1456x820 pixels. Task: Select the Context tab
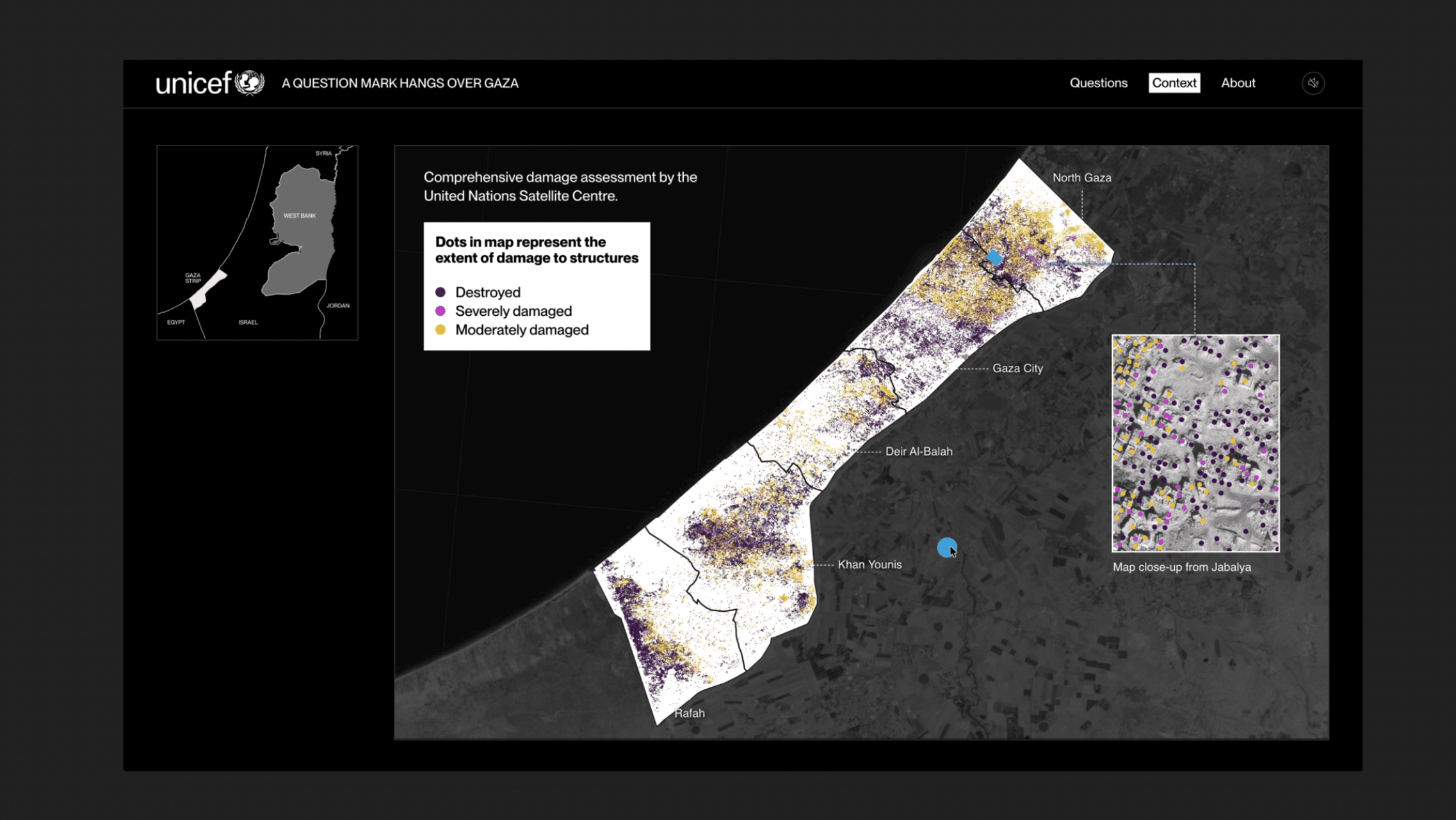click(x=1174, y=83)
